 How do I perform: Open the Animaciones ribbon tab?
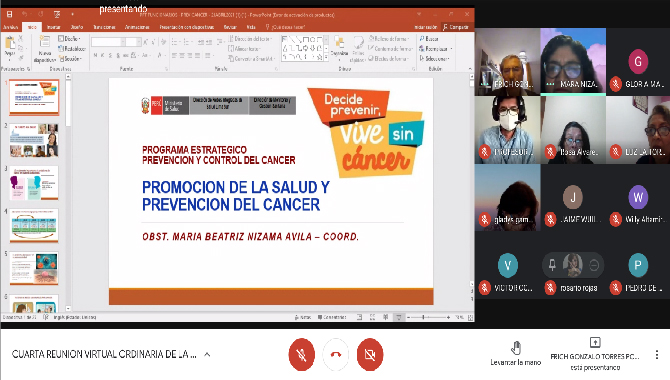point(137,27)
